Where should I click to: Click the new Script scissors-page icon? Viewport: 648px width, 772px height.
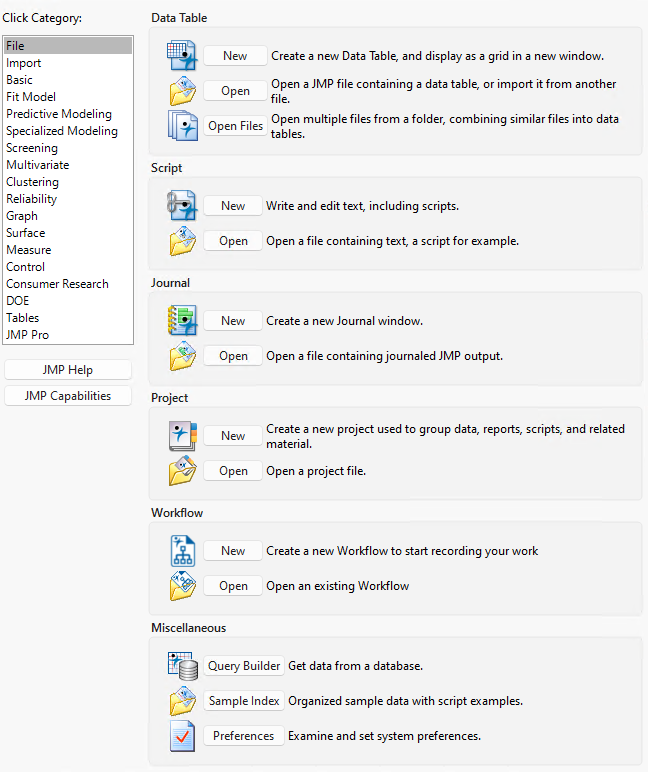click(182, 206)
